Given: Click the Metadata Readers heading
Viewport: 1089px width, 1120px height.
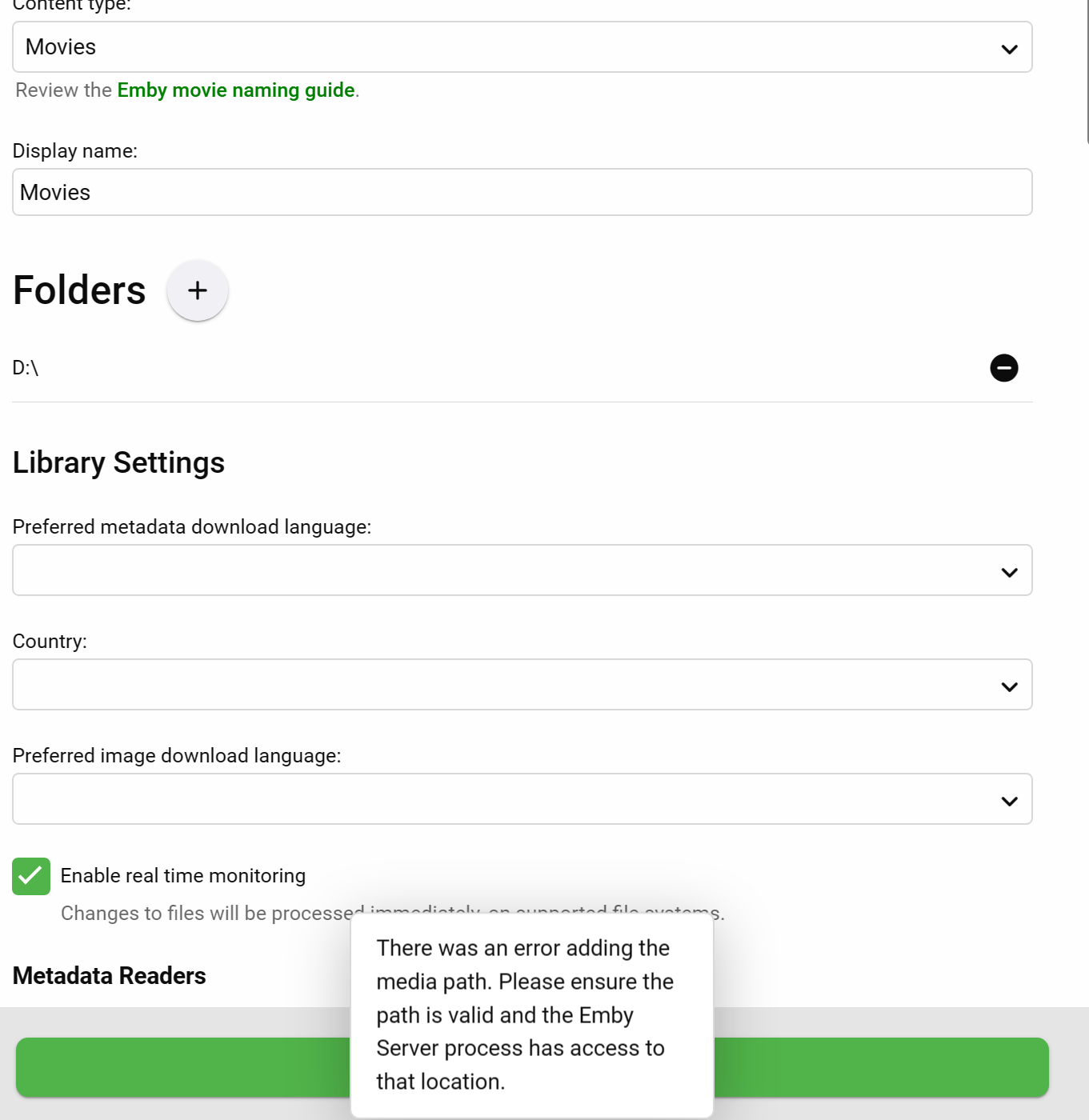Looking at the screenshot, I should [x=110, y=976].
